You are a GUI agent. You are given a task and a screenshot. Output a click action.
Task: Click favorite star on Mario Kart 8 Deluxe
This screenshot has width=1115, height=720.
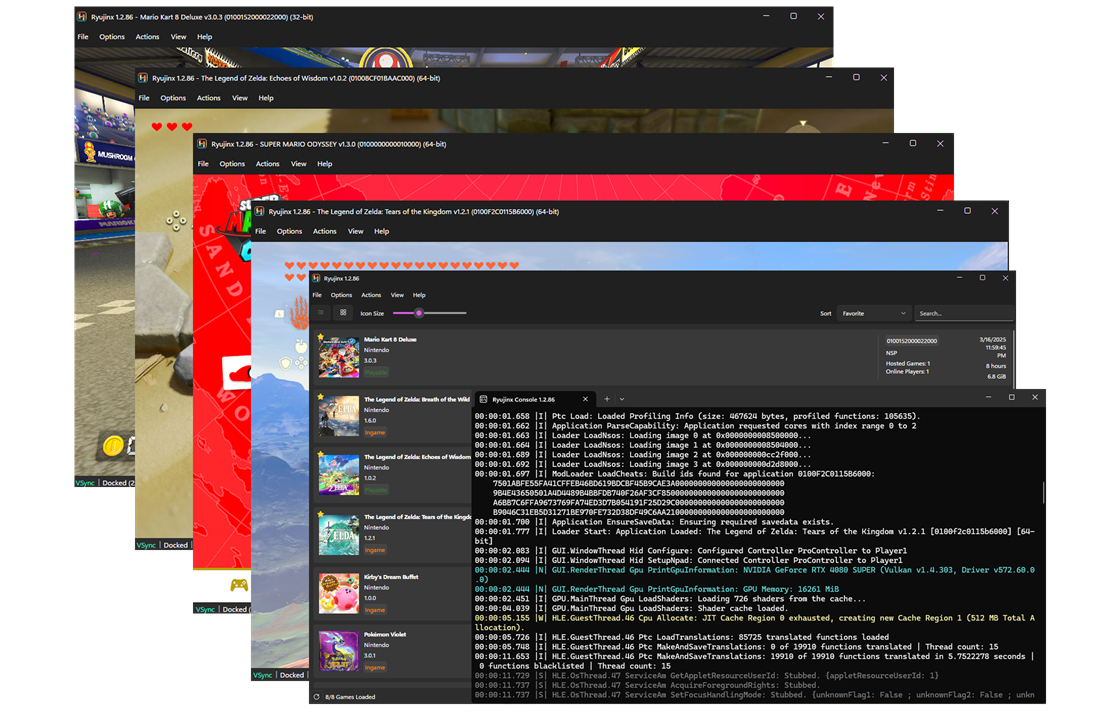tap(321, 339)
